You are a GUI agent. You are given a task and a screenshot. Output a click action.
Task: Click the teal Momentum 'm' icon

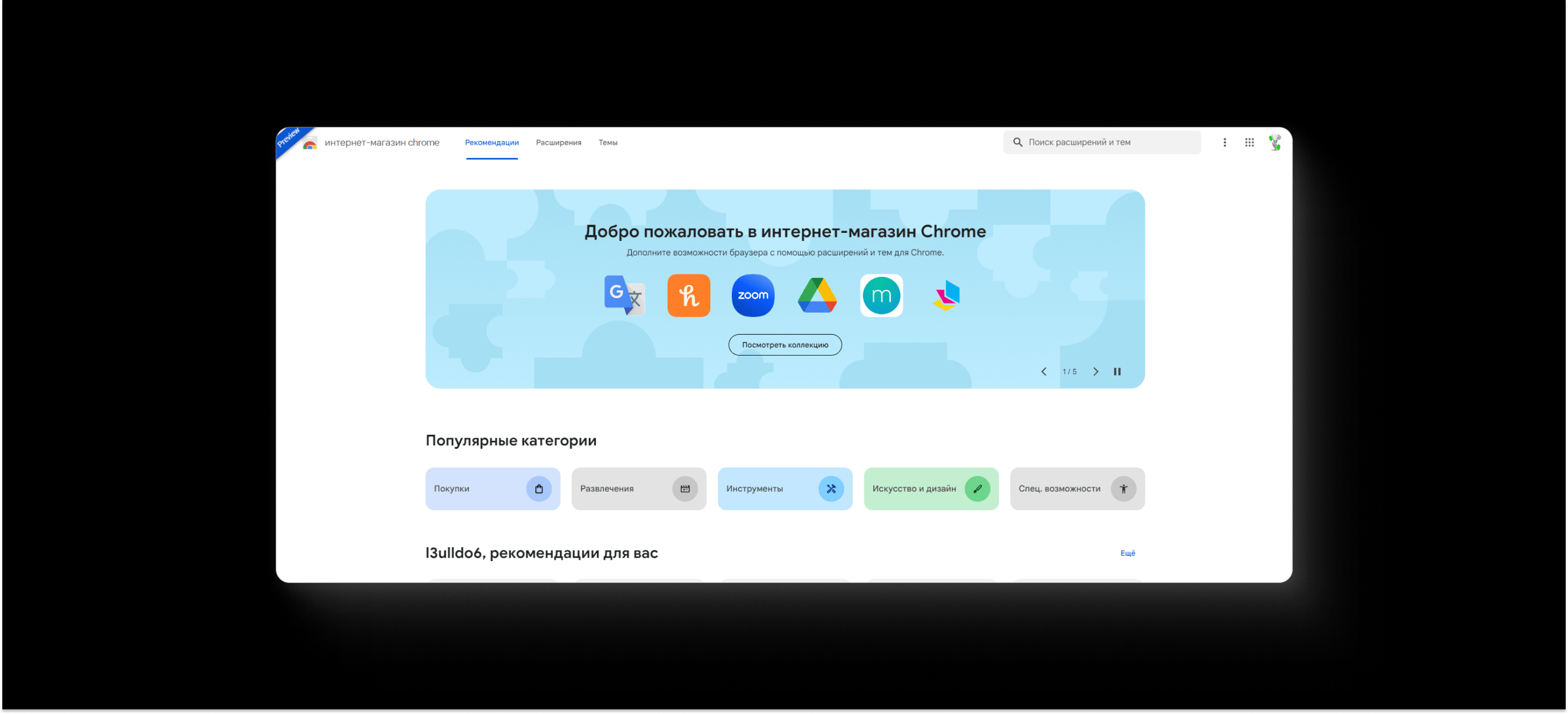tap(881, 295)
